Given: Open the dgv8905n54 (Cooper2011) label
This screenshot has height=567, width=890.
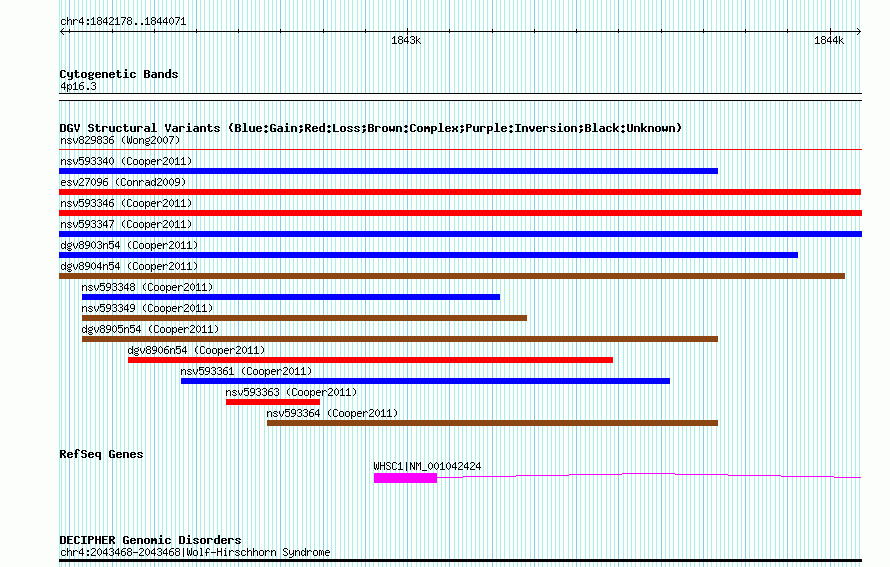Looking at the screenshot, I should pos(150,329).
